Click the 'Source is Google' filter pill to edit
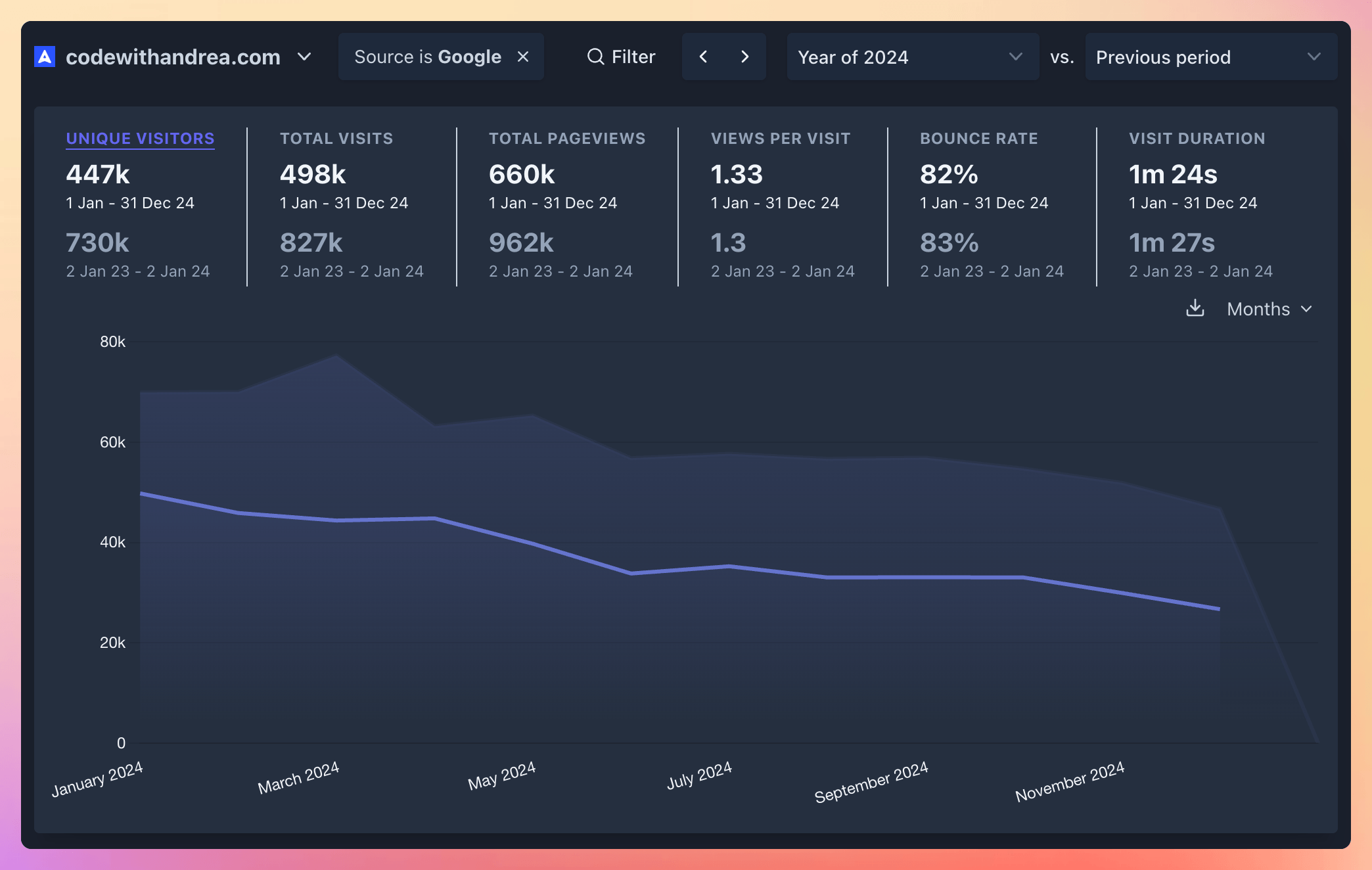 [427, 57]
